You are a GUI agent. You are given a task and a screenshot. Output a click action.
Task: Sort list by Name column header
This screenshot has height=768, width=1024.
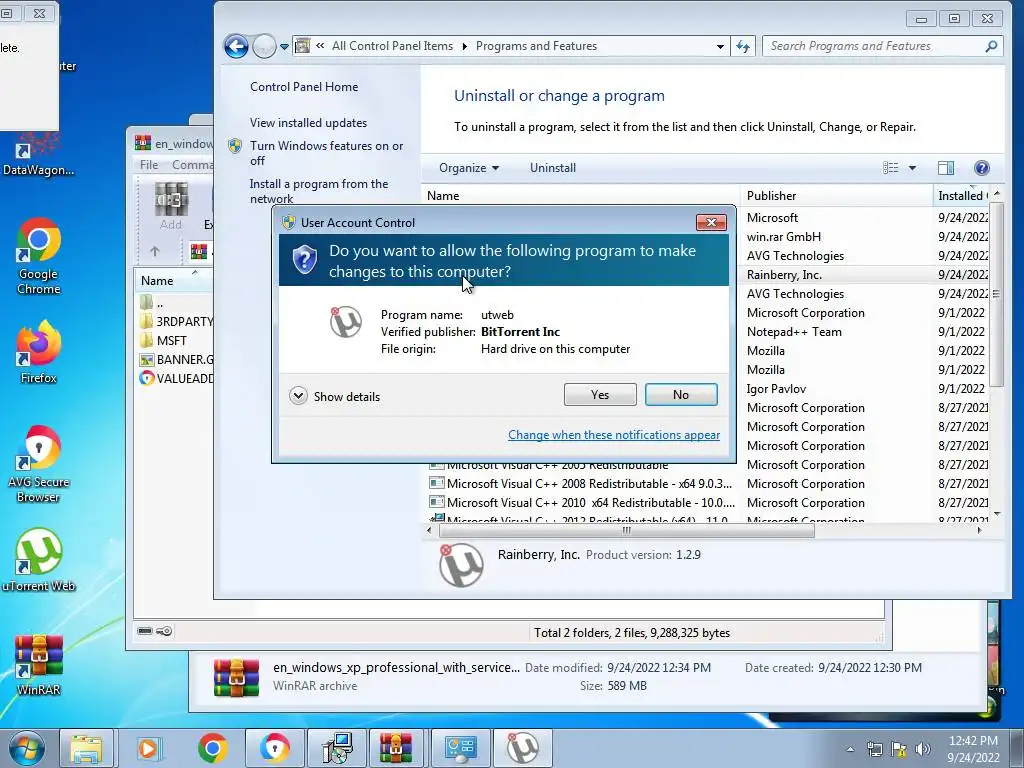(x=581, y=196)
